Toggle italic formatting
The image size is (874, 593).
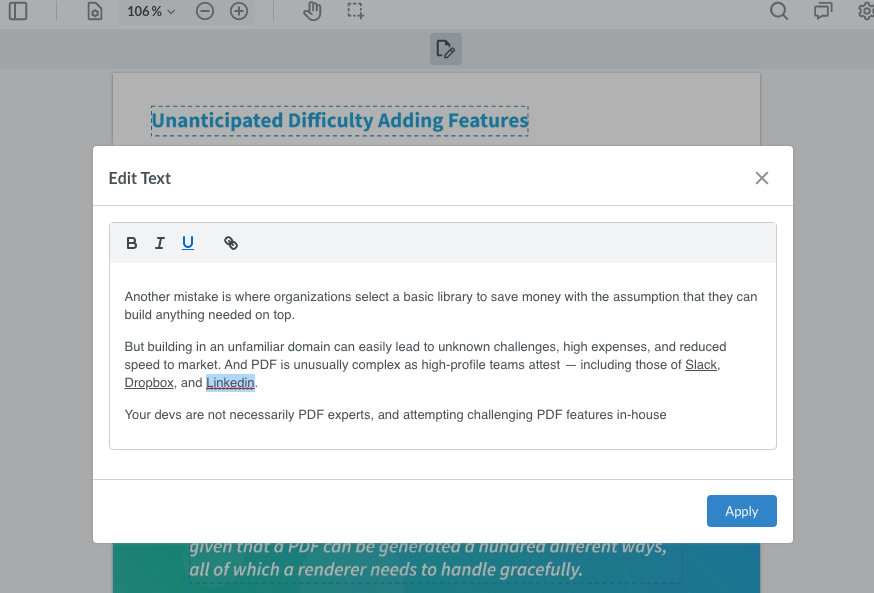[x=159, y=242]
